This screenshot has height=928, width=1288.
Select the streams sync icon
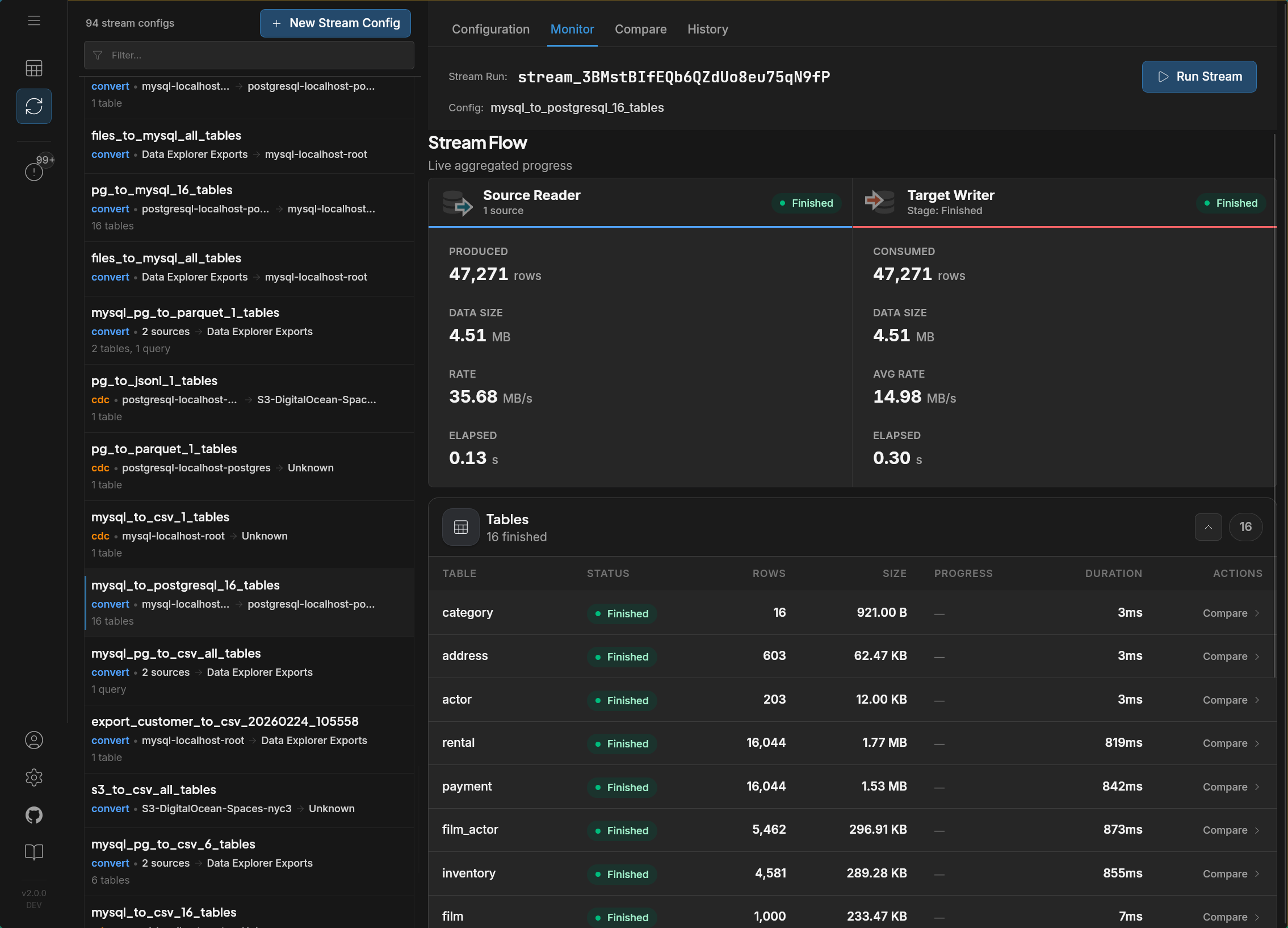[34, 106]
